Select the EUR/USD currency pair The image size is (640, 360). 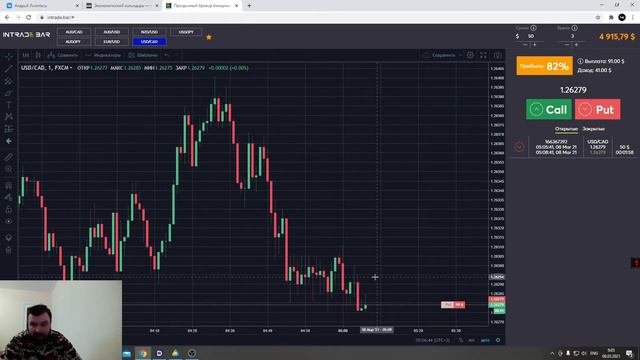click(x=111, y=42)
